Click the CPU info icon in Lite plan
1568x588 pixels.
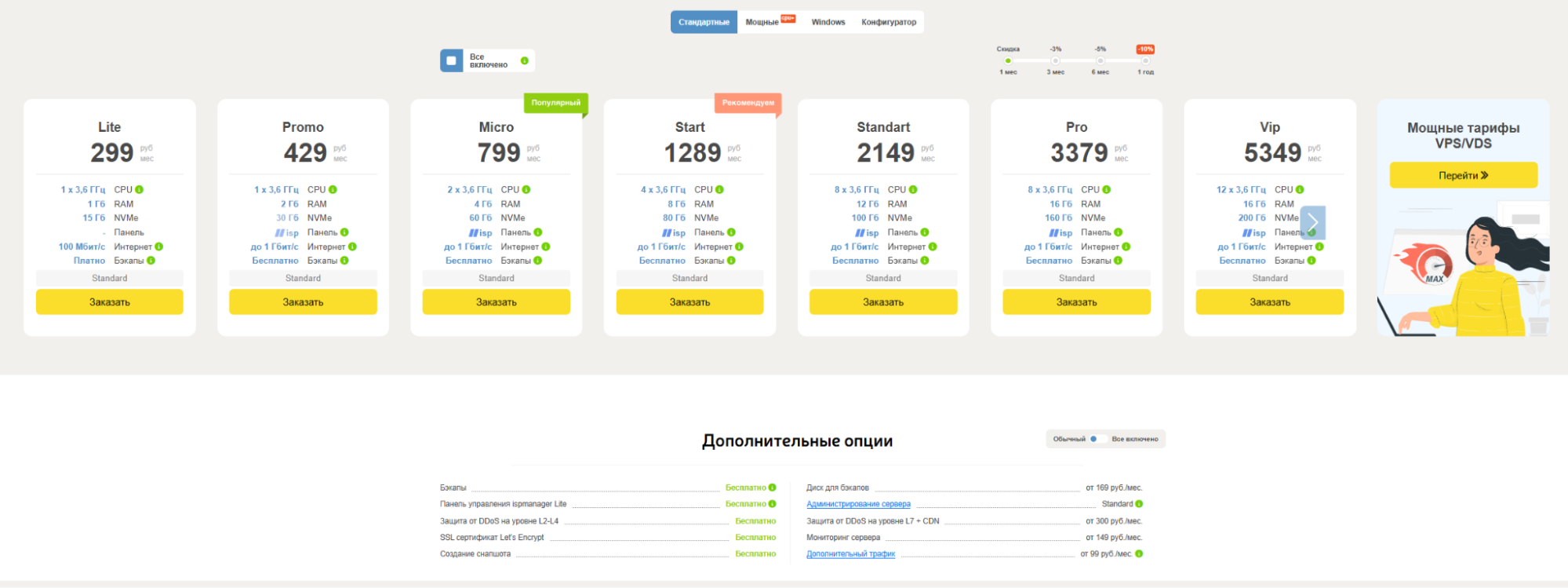(x=140, y=190)
